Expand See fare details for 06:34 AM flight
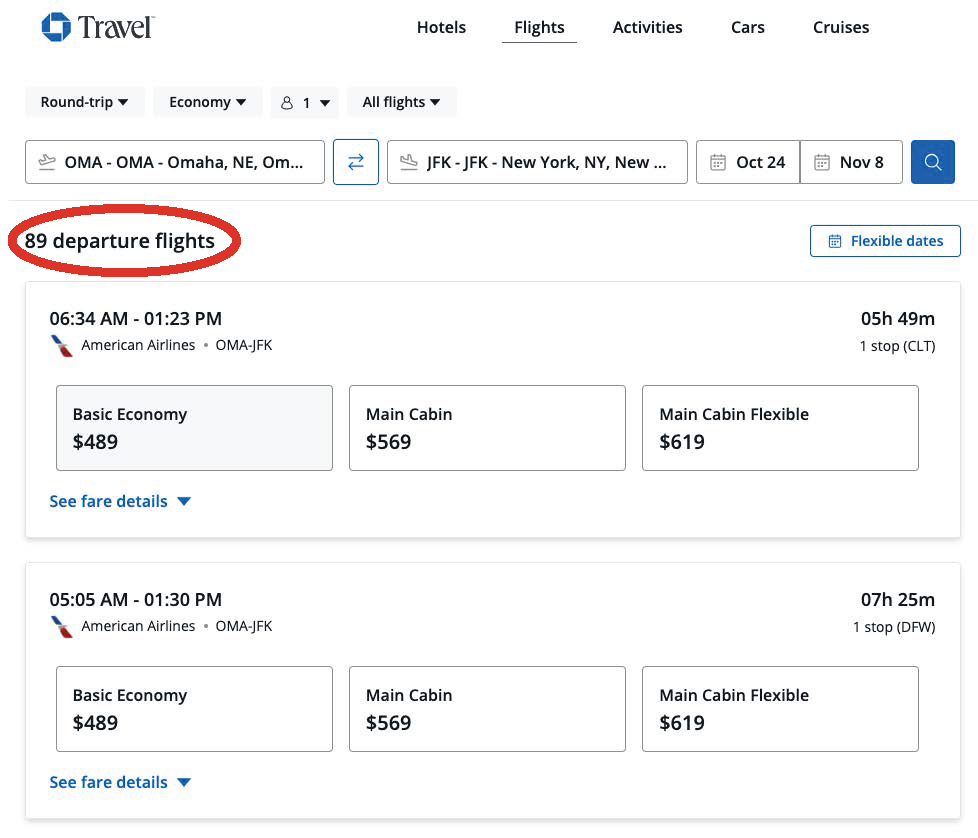 coord(120,501)
